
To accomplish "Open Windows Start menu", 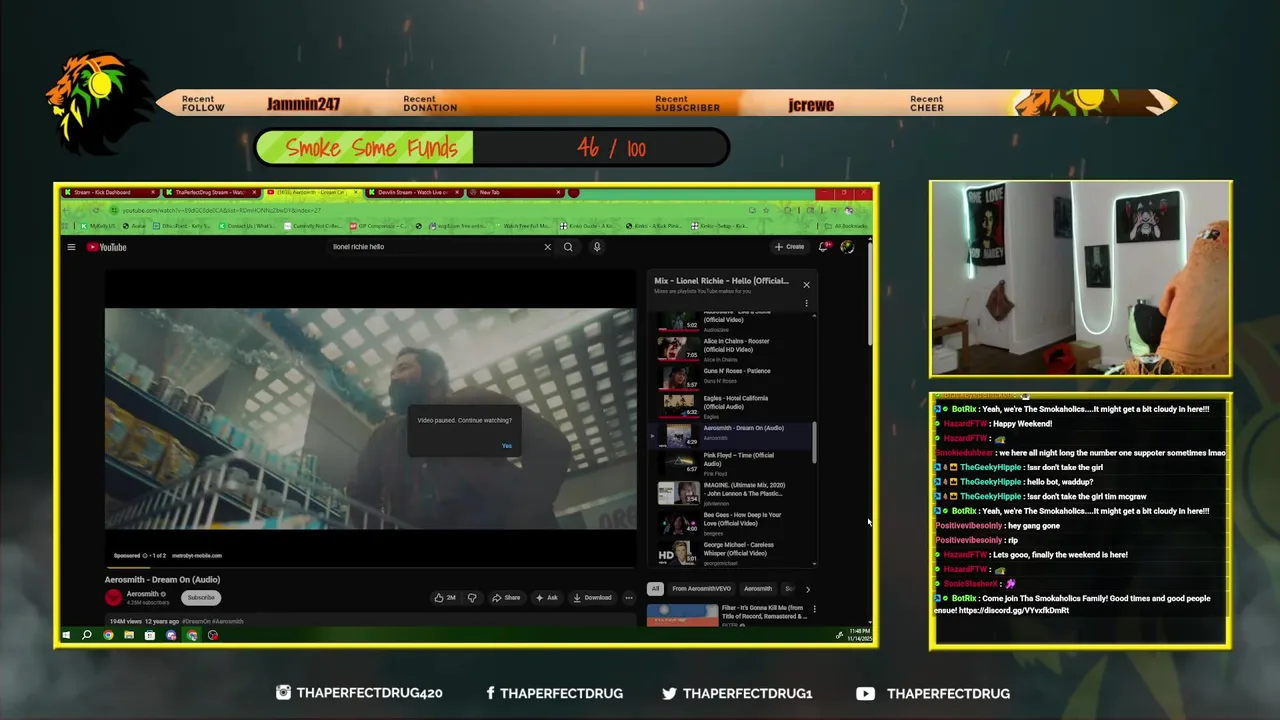I will (x=66, y=635).
